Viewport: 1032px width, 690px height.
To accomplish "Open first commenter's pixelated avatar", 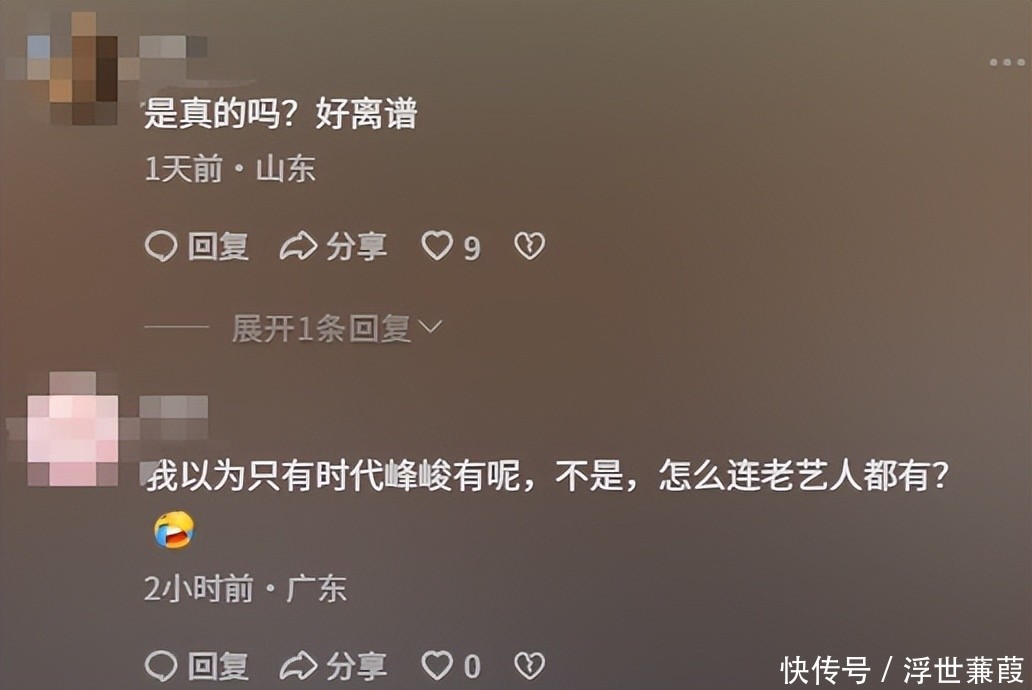I will 72,68.
